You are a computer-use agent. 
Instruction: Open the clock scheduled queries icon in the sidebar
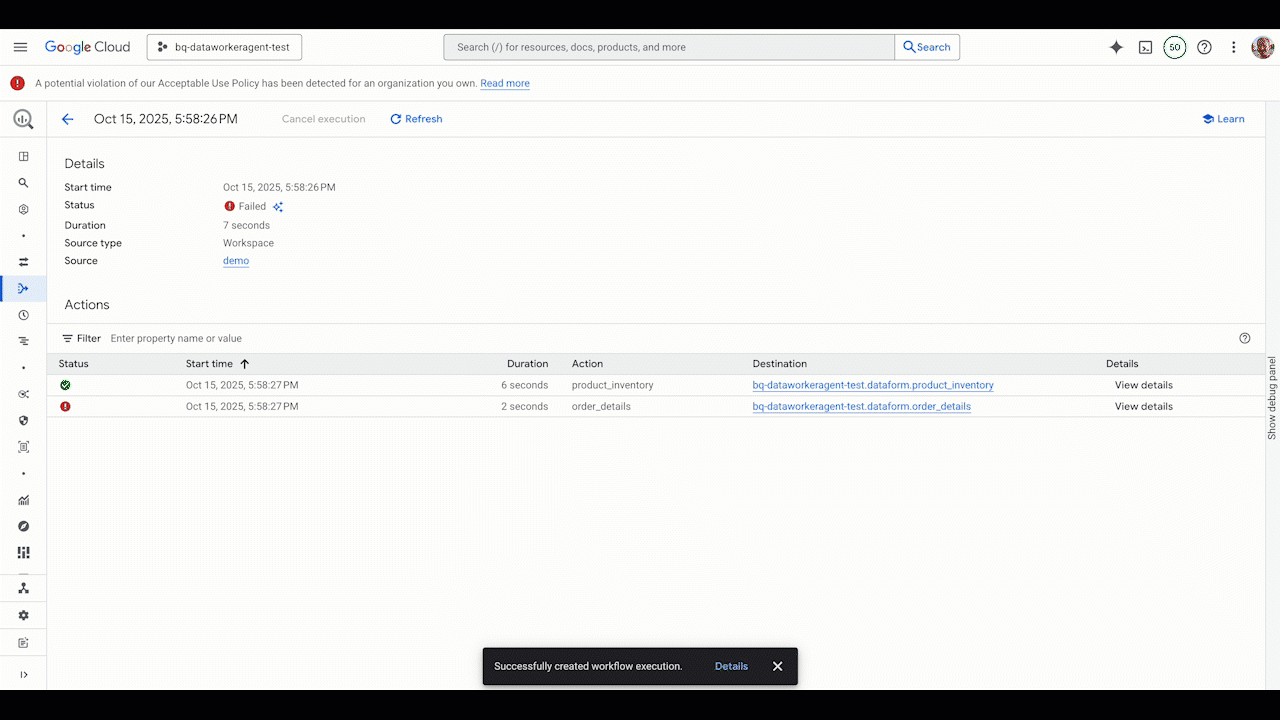click(x=24, y=315)
